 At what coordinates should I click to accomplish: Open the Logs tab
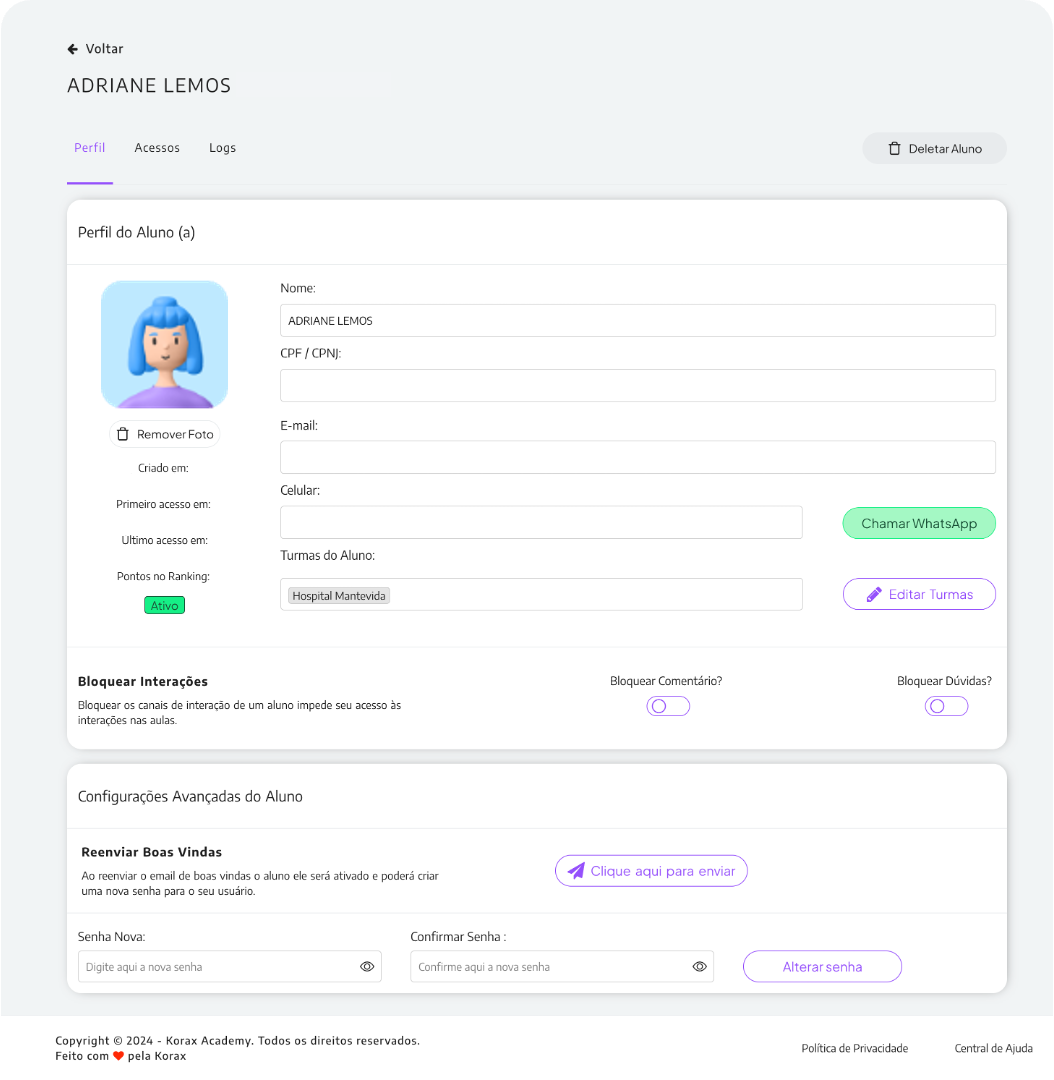click(222, 148)
